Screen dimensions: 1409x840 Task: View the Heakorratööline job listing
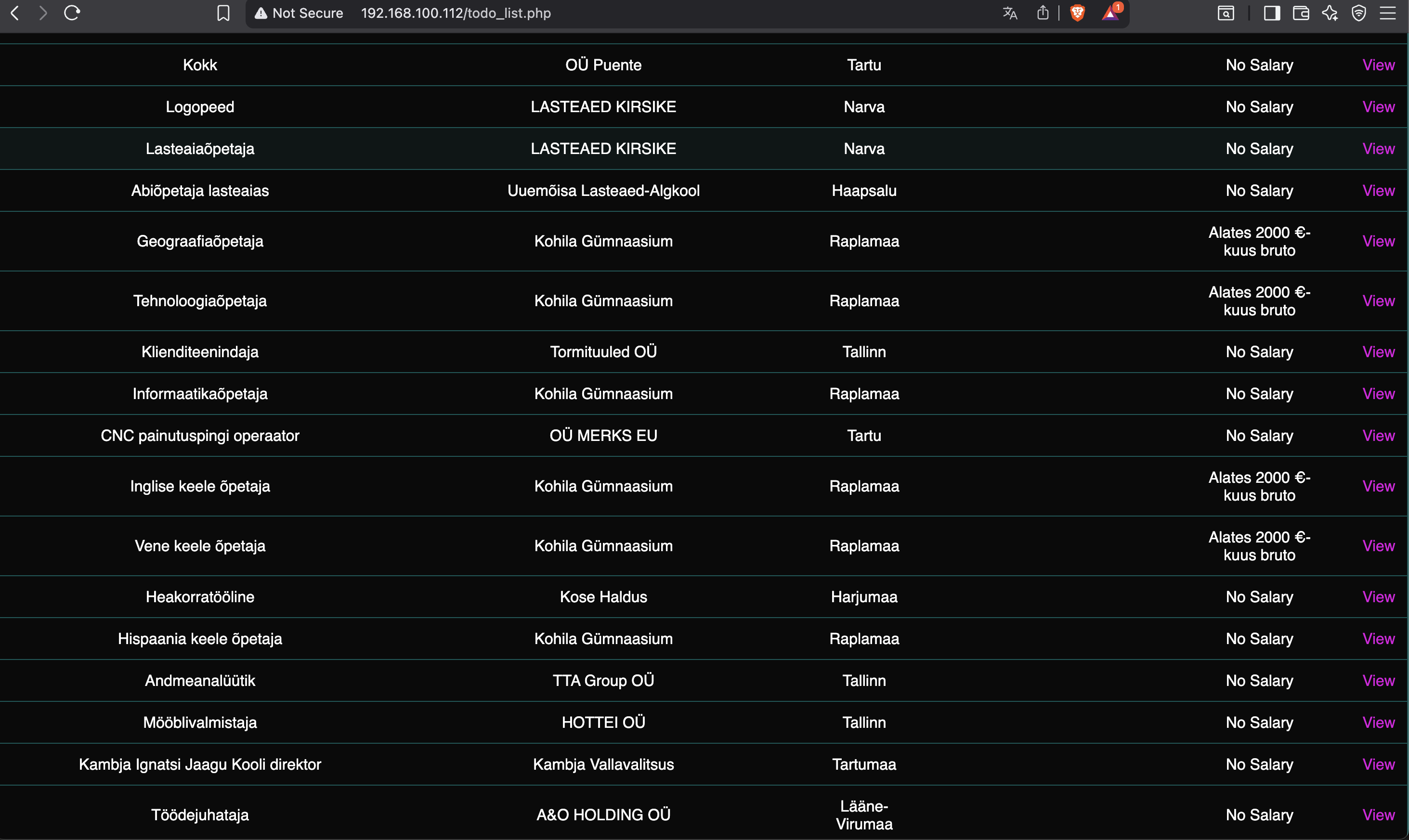1379,597
